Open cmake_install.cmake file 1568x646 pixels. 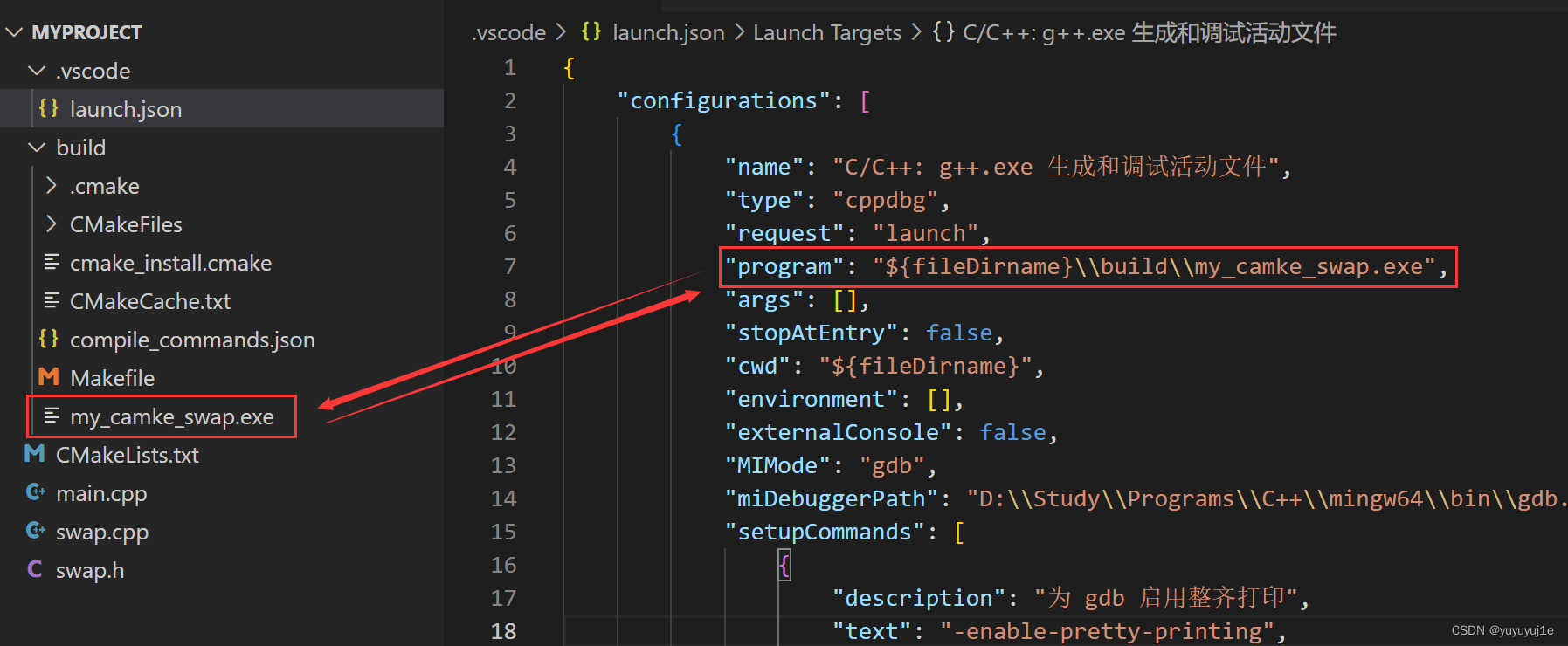pyautogui.click(x=170, y=263)
